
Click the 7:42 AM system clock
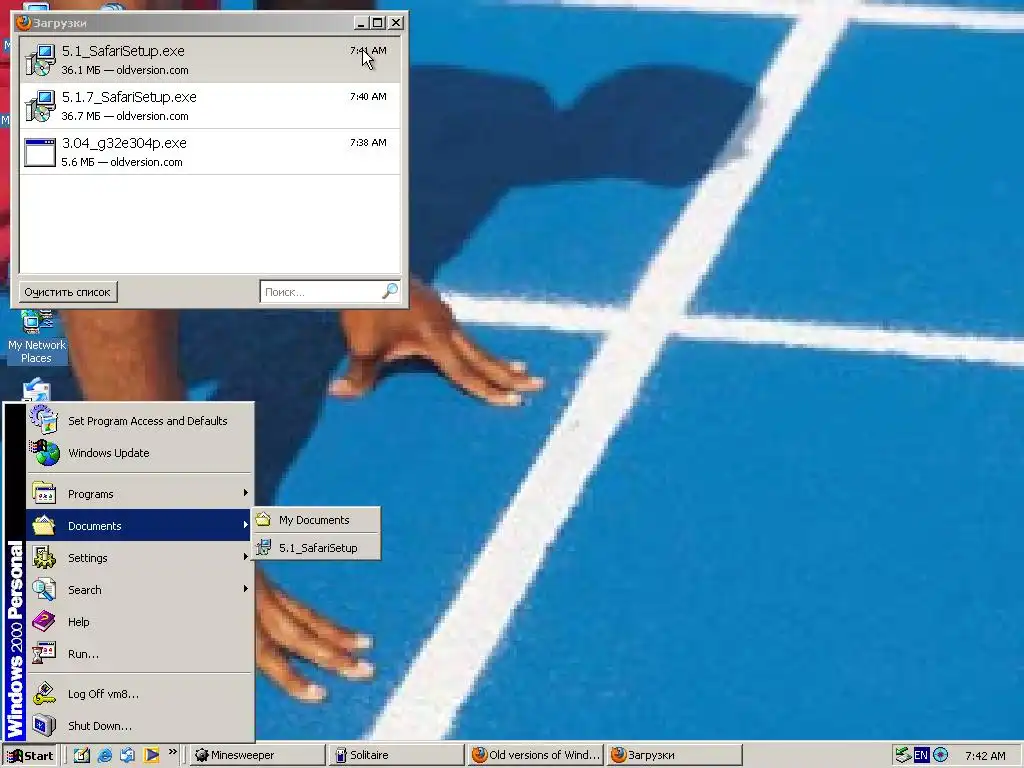[x=985, y=756]
